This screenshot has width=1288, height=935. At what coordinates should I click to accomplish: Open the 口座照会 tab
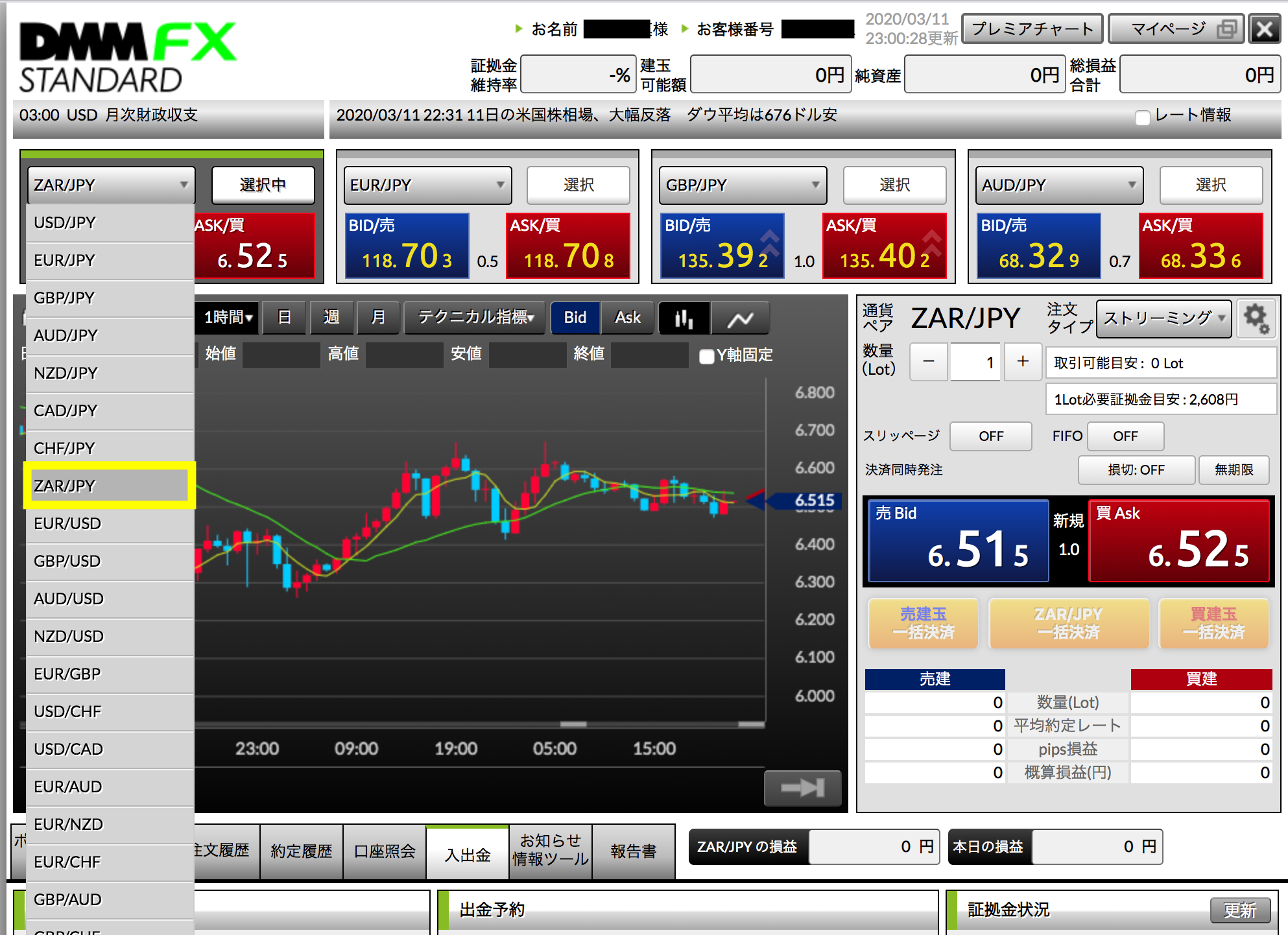click(385, 851)
